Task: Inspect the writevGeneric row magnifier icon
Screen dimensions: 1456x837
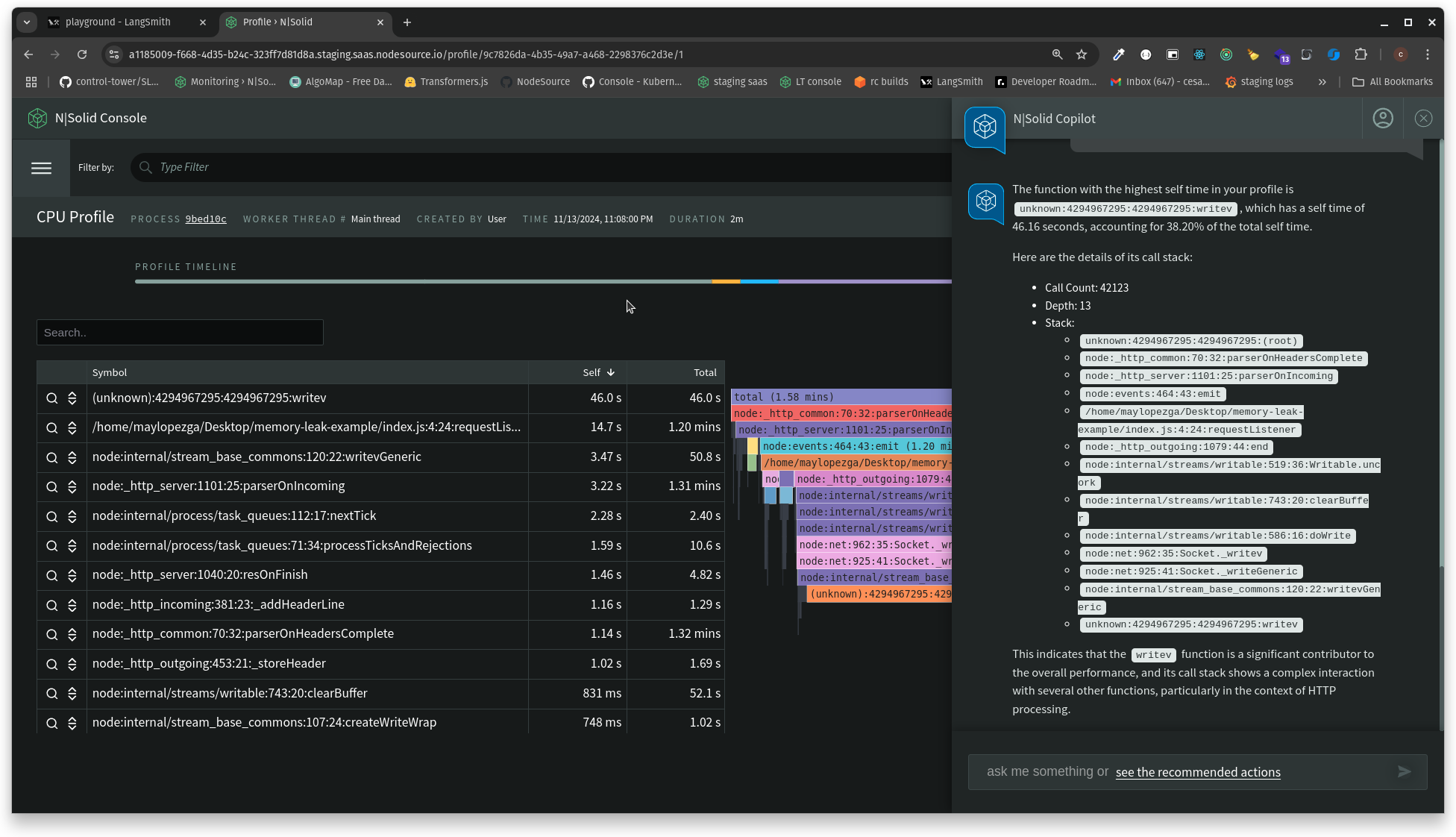Action: tap(51, 457)
